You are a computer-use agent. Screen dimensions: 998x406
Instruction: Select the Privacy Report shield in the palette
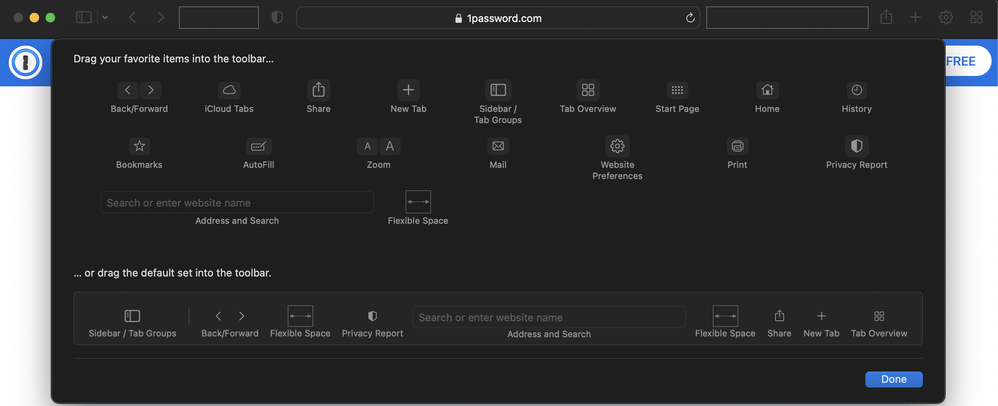click(x=856, y=146)
